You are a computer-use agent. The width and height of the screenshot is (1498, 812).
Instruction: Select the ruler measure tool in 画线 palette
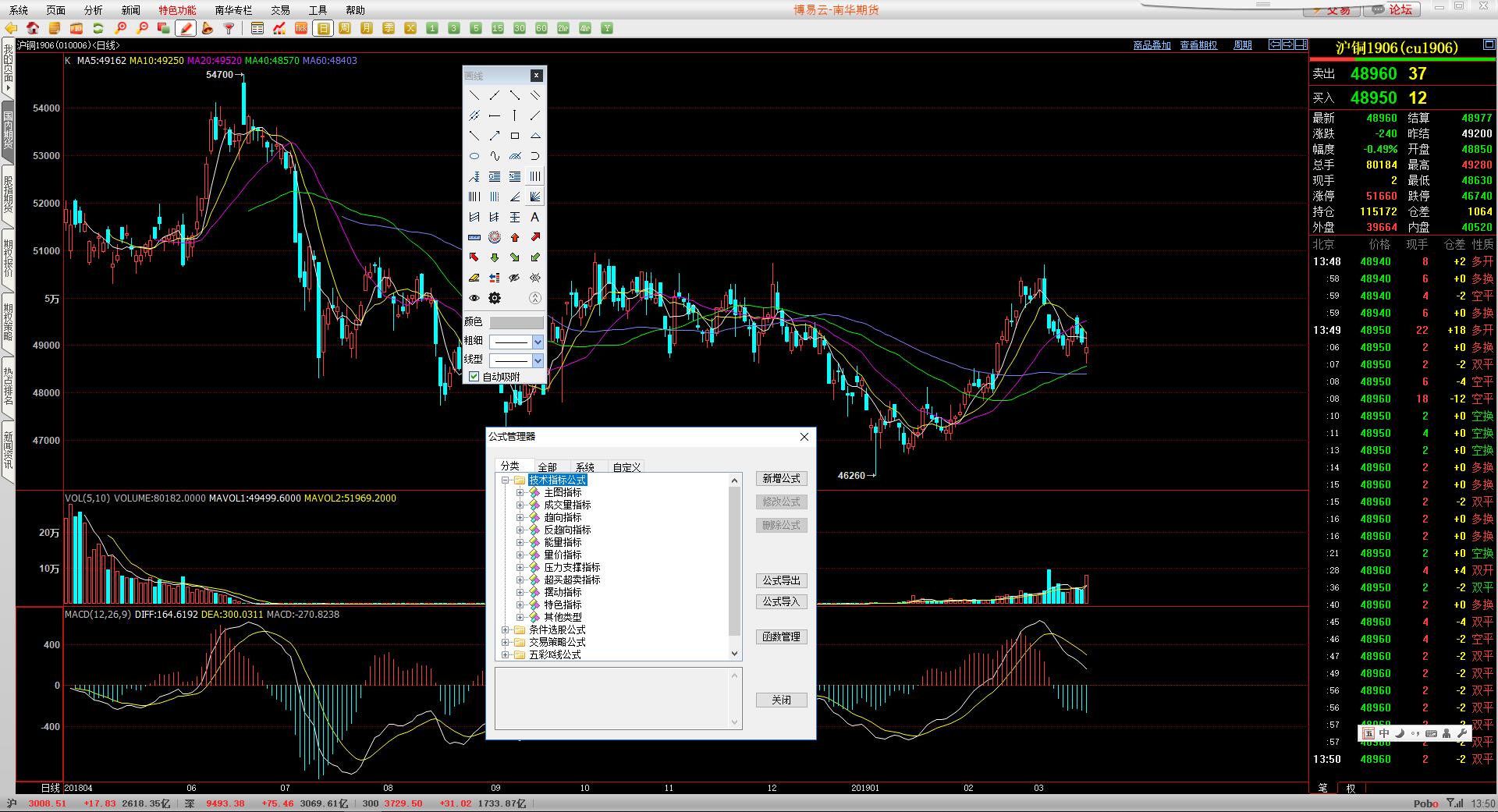pyautogui.click(x=474, y=237)
